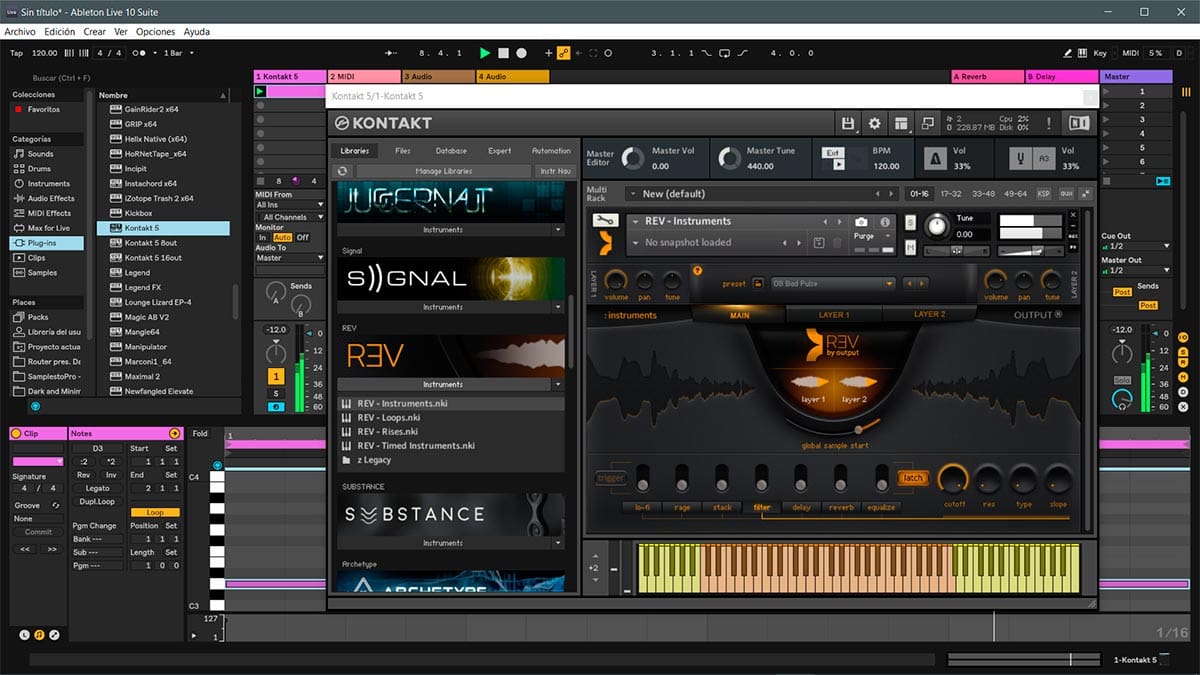Select the reverb effect button
The image size is (1200, 675).
pos(841,507)
